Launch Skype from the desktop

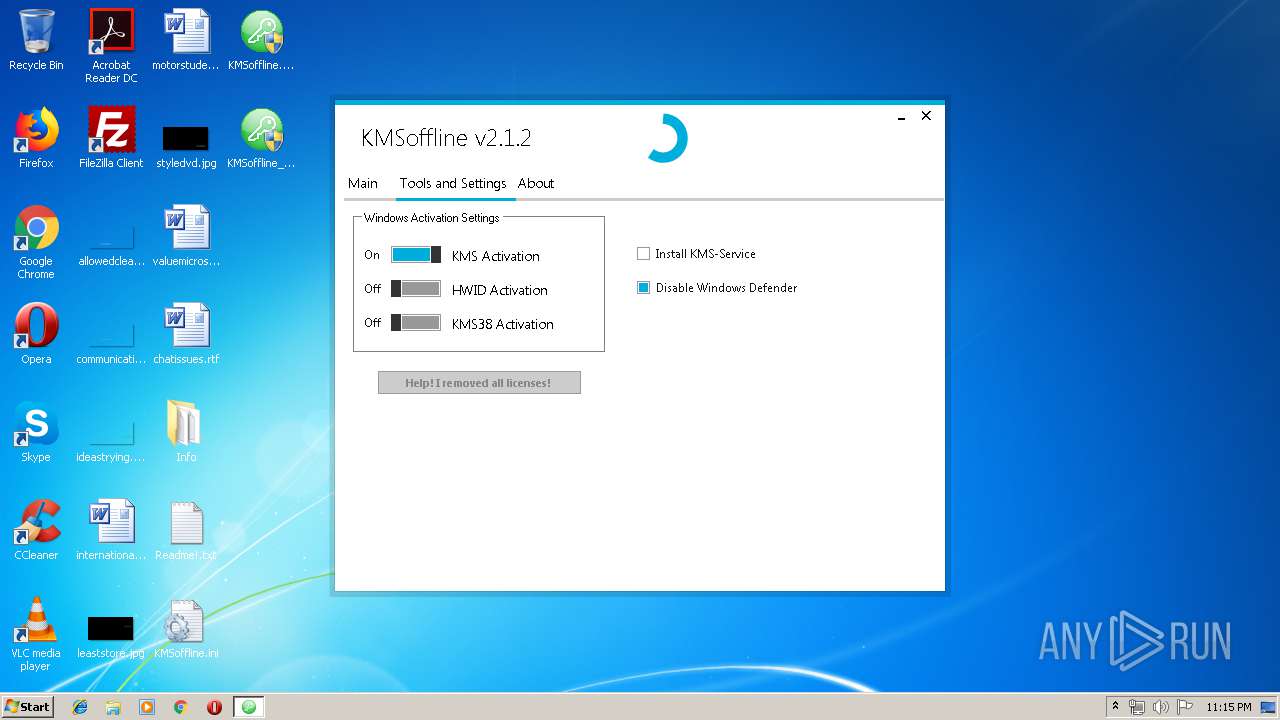click(36, 432)
